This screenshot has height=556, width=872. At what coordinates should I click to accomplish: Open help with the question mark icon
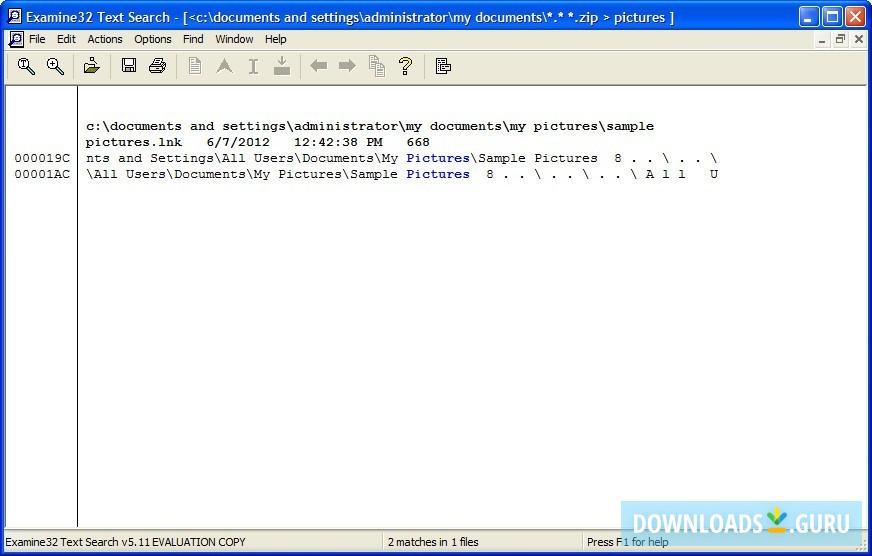point(405,66)
